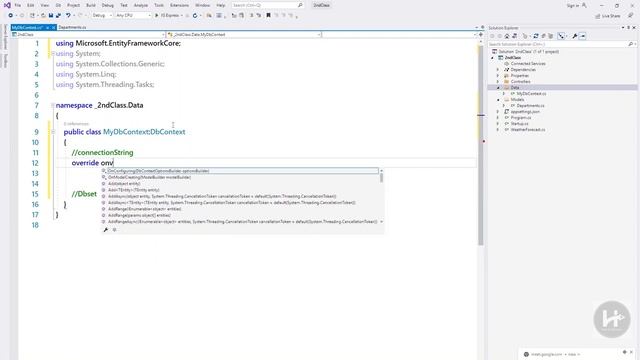Toggle method filter icon in IntelliSense footer
The width and height of the screenshot is (640, 360).
pyautogui.click(x=114, y=230)
